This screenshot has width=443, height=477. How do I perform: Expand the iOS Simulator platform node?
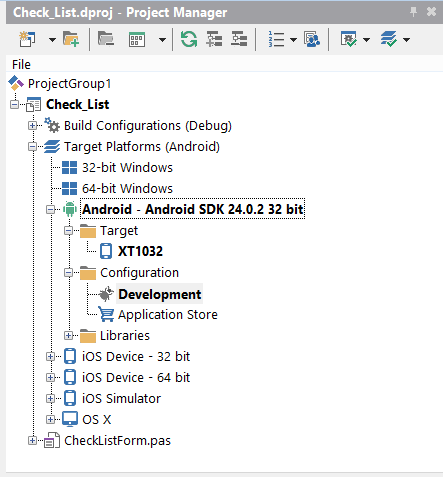(50, 398)
